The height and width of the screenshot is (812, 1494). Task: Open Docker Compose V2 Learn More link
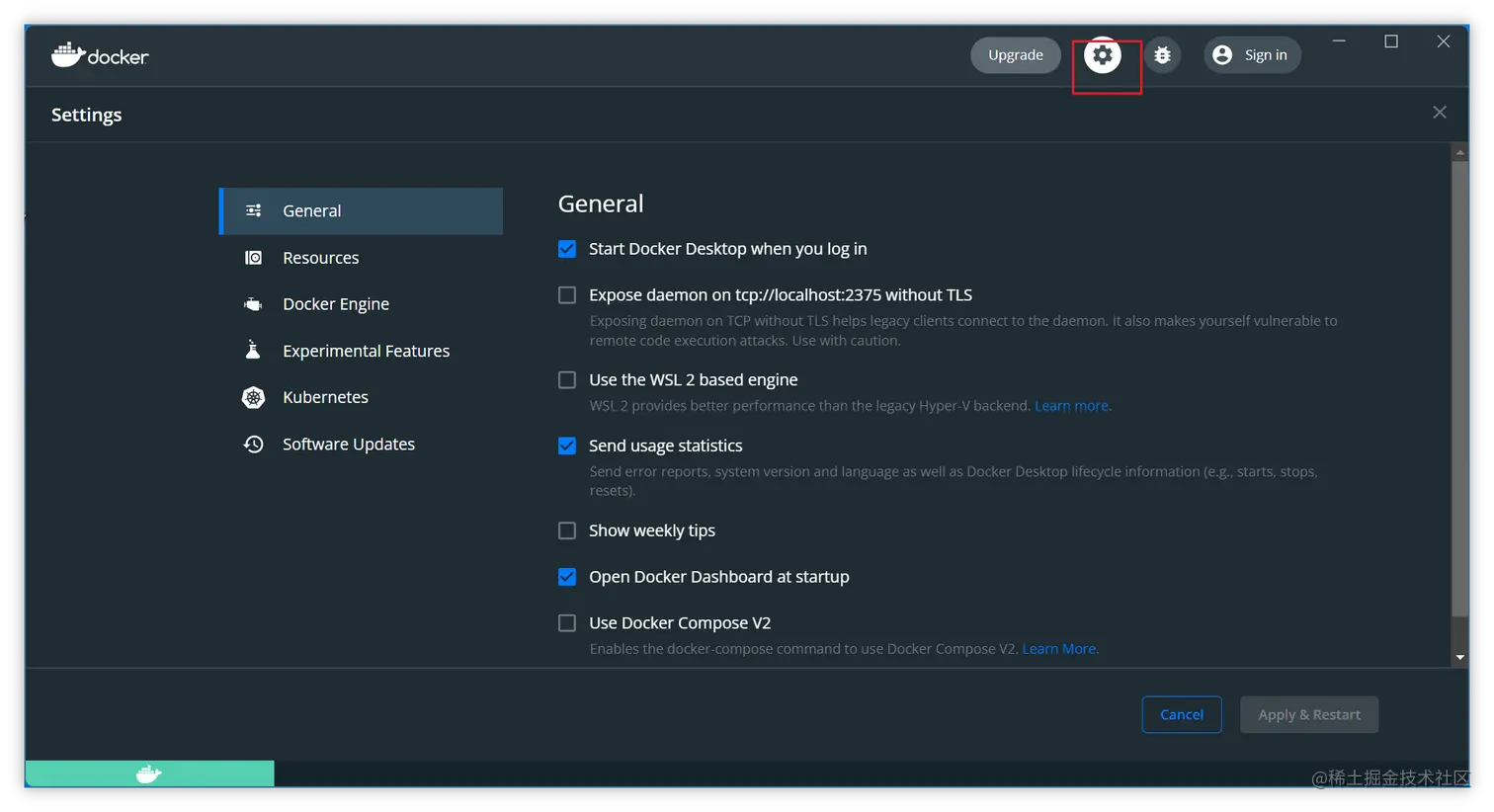tap(1059, 649)
